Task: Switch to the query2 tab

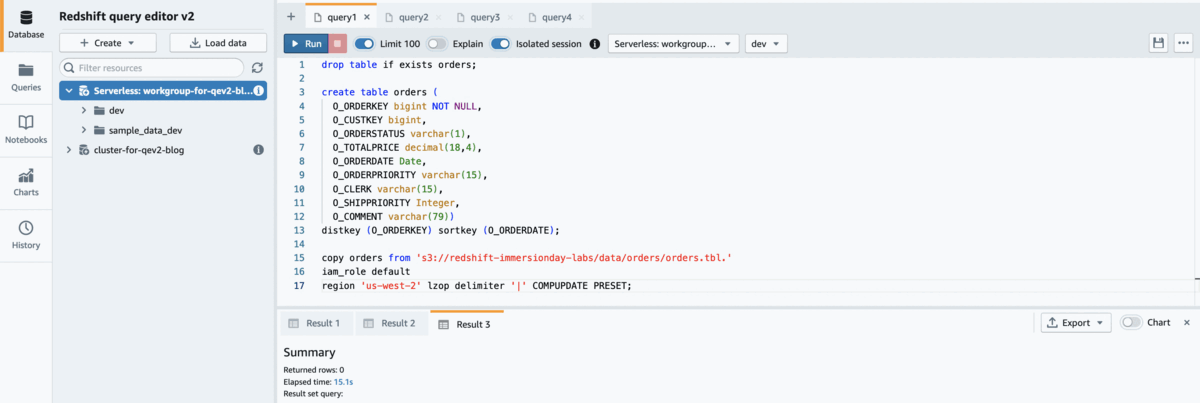Action: coord(413,18)
